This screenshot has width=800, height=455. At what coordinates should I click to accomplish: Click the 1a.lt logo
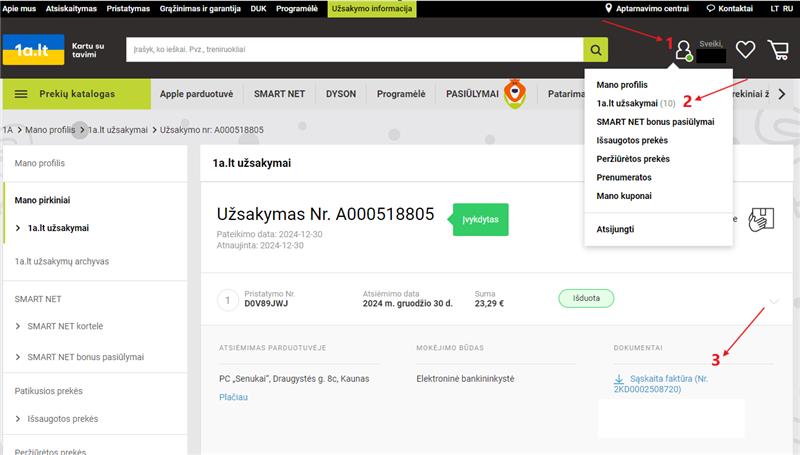pyautogui.click(x=34, y=49)
